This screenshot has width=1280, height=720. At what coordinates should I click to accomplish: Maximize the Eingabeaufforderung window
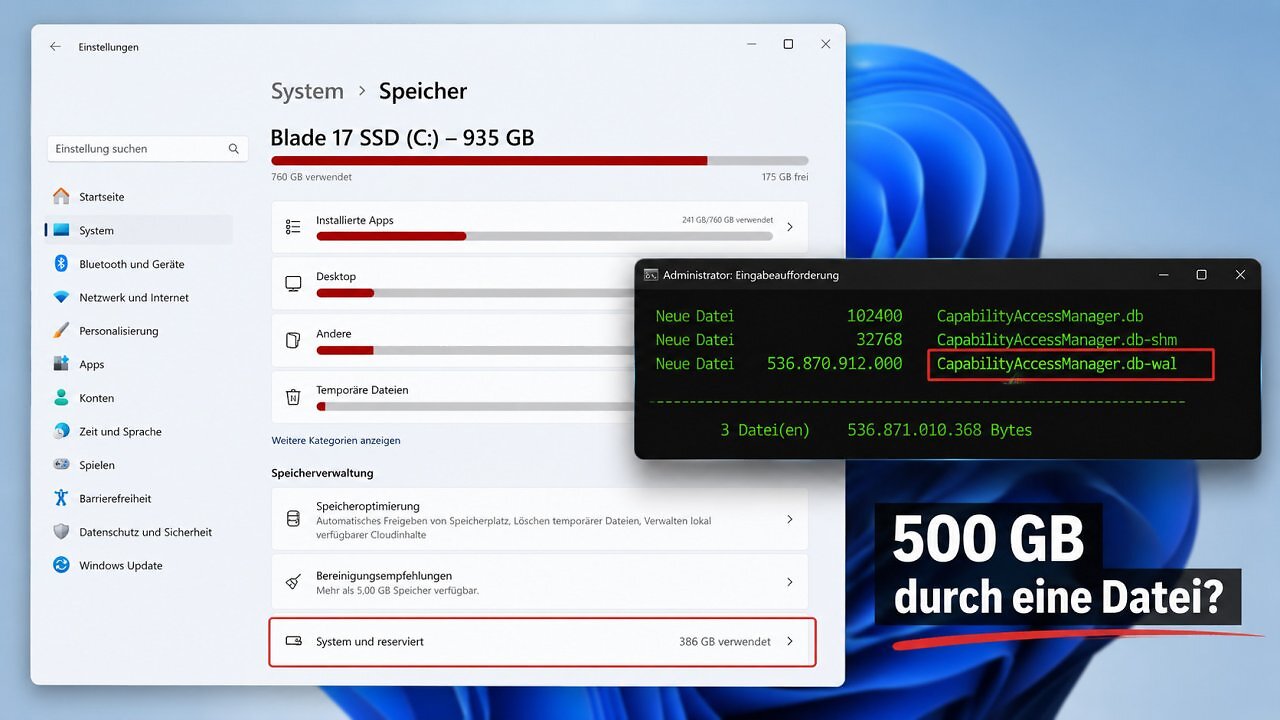[x=1201, y=275]
